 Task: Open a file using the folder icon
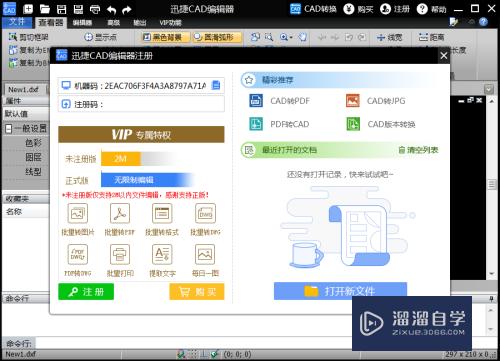[45, 9]
